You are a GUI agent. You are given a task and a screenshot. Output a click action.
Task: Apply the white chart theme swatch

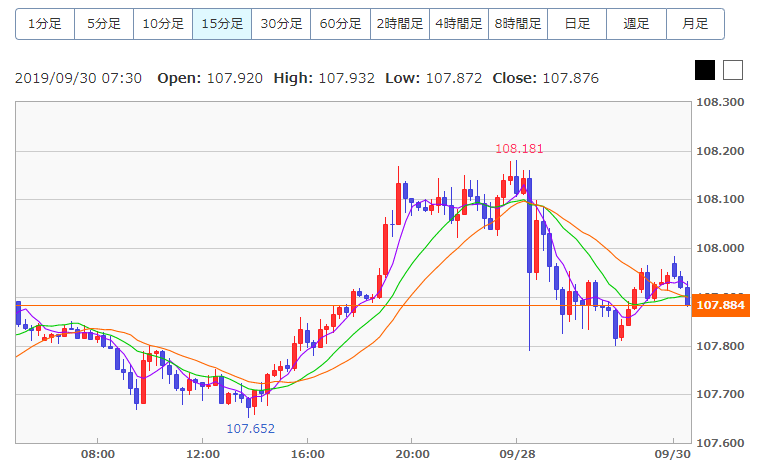733,69
